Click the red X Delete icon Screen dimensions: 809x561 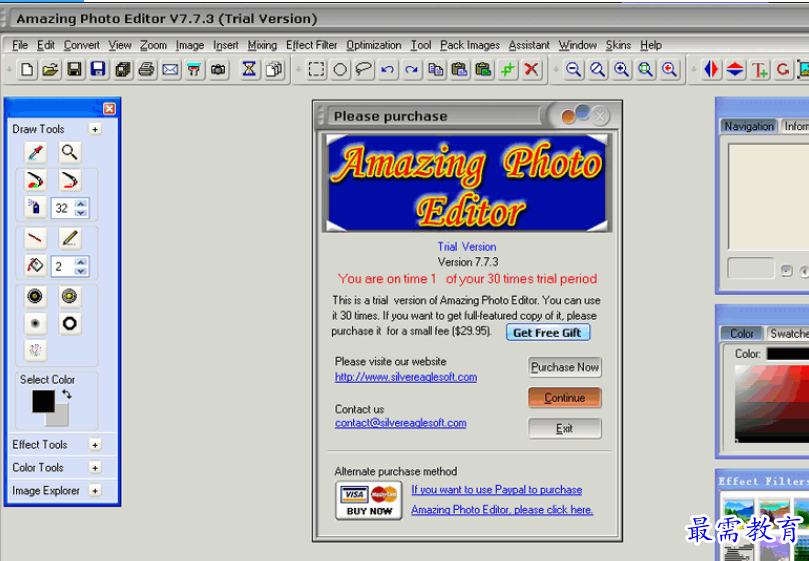click(x=531, y=69)
